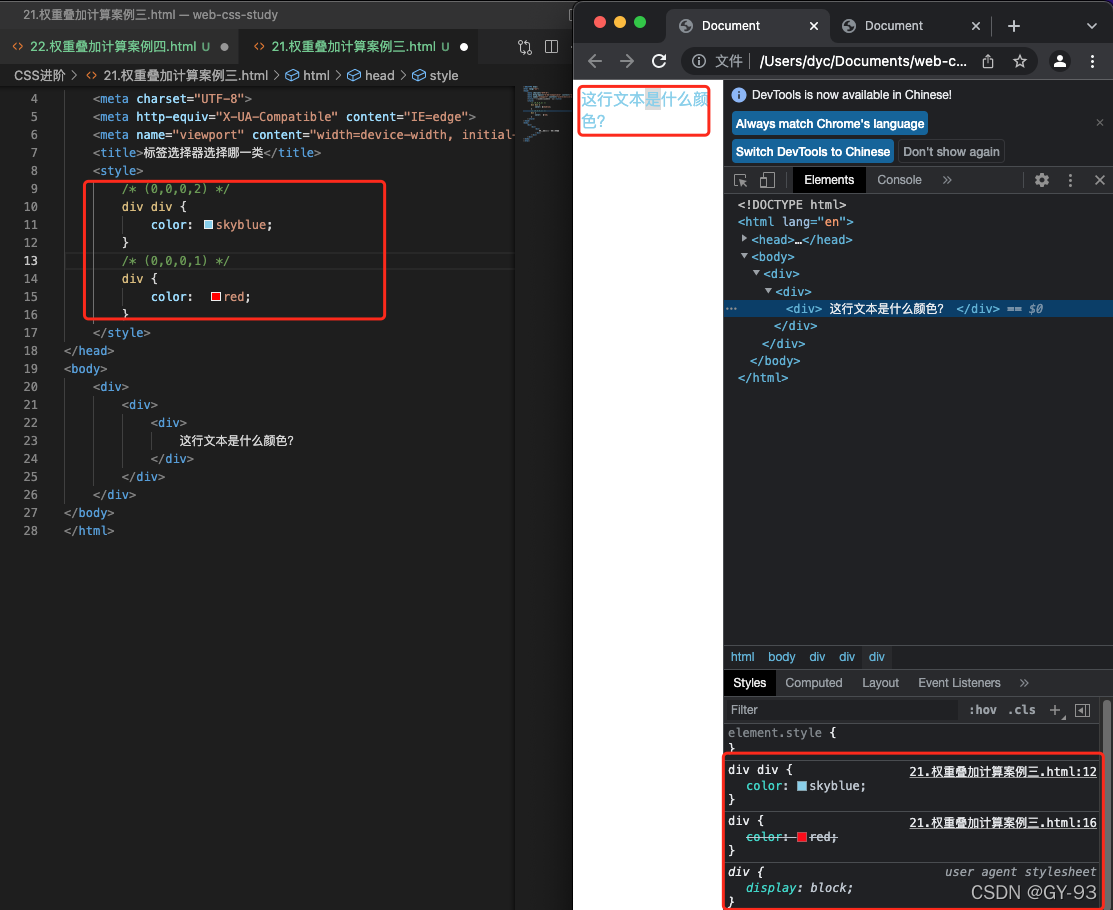
Task: Click the VS Code compare changes icon
Action: (525, 47)
